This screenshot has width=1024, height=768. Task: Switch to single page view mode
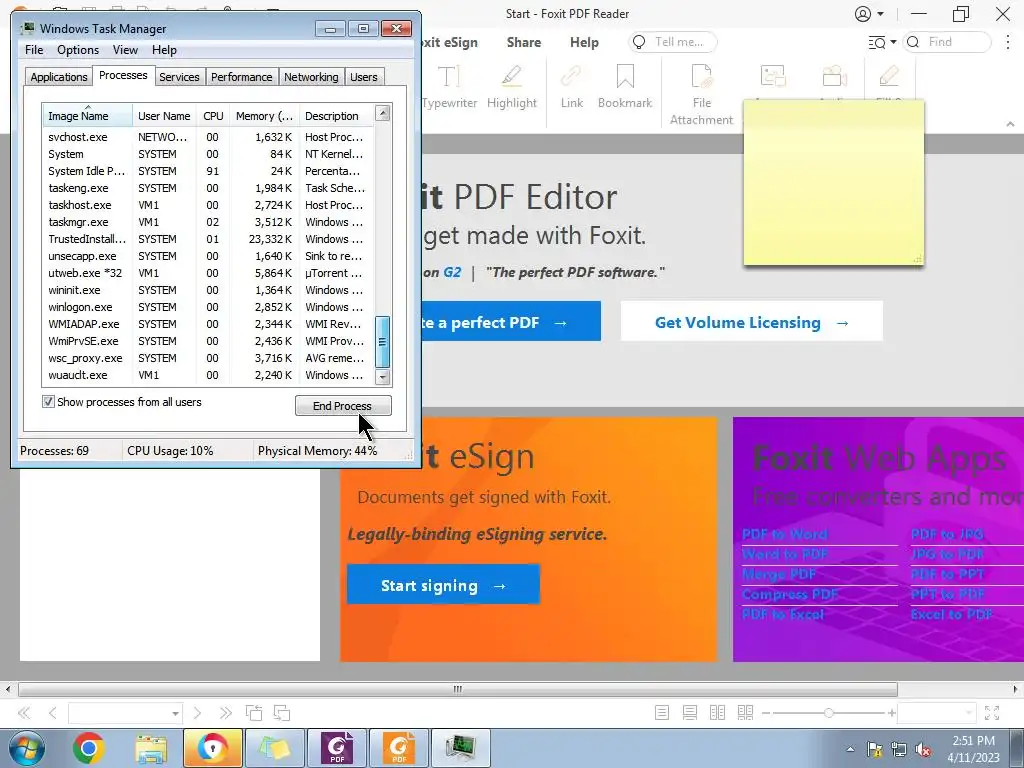coord(662,713)
